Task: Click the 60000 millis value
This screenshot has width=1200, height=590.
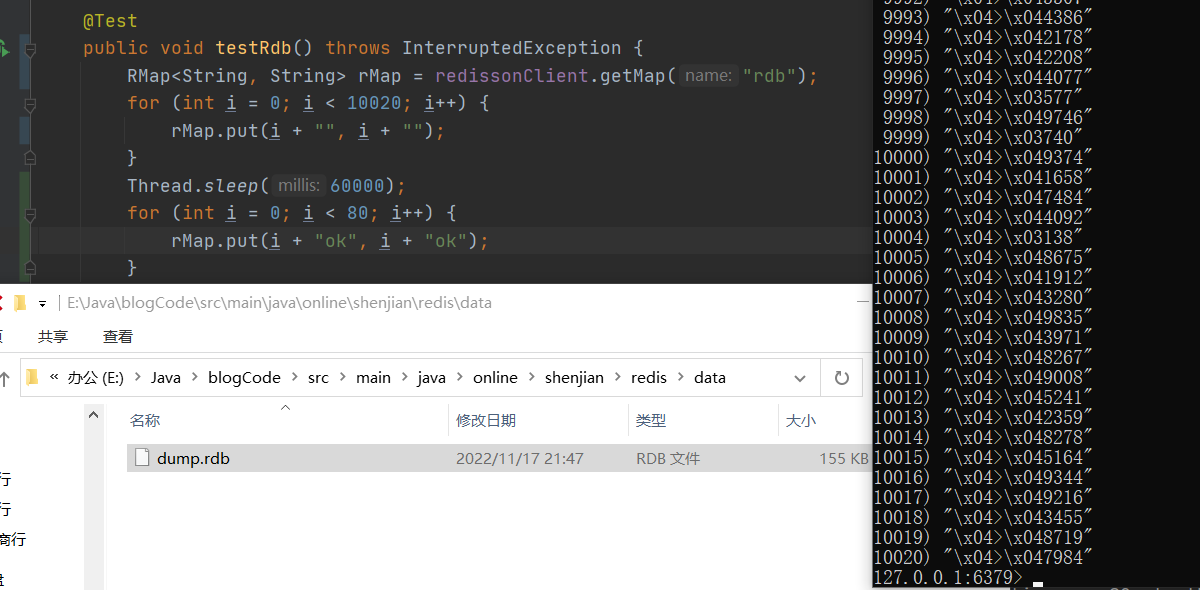Action: point(357,186)
